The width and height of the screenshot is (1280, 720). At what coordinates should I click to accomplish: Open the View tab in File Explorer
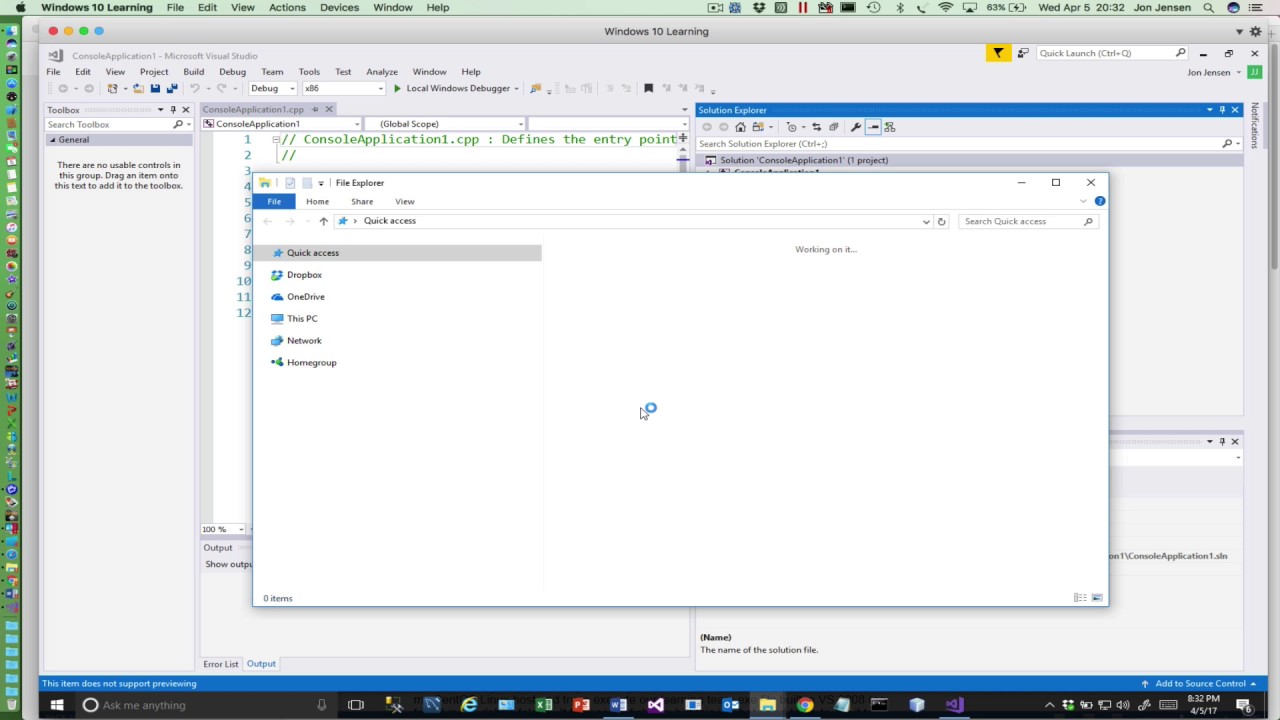pos(405,201)
